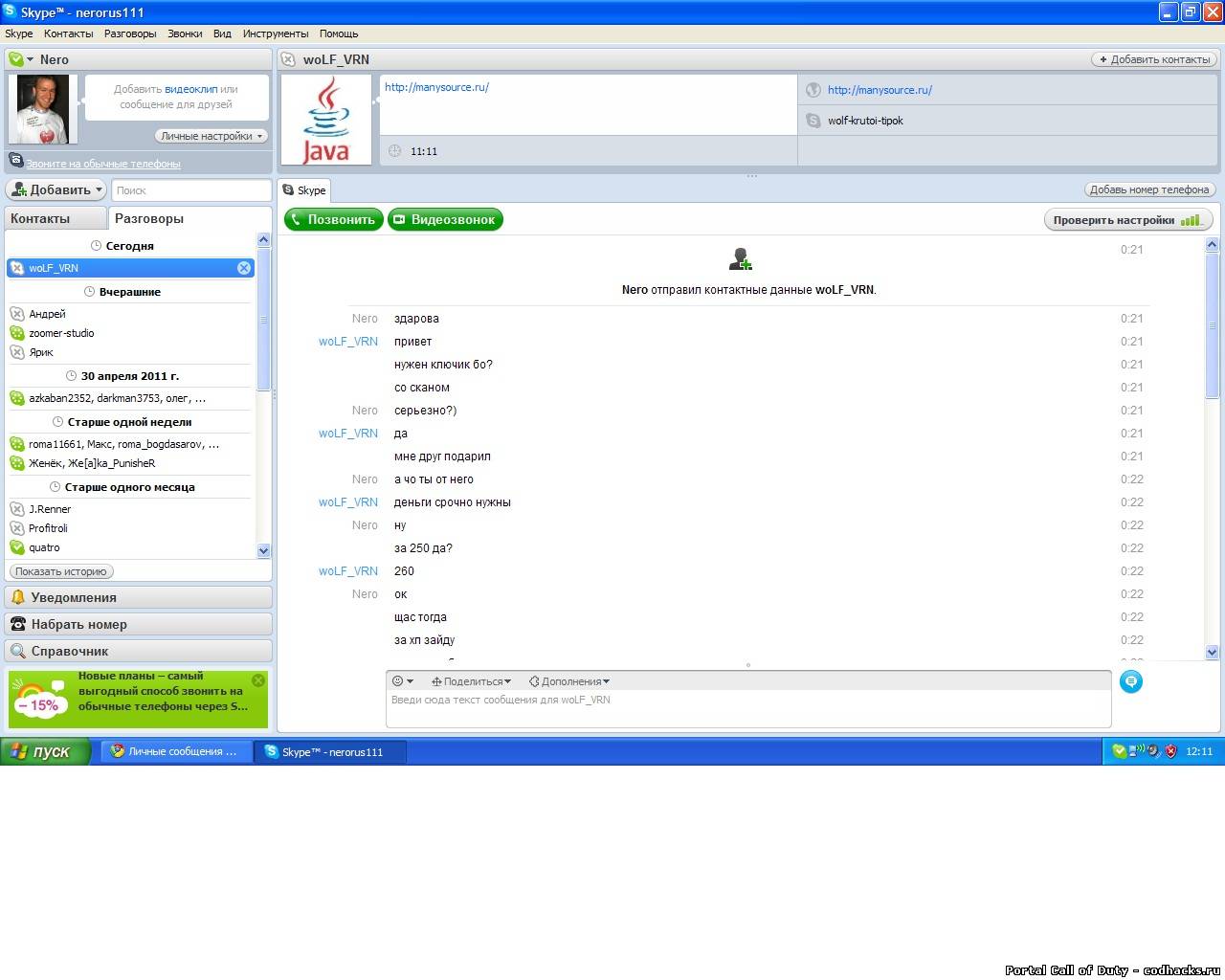Select the woLF_VRN conversation row
Viewport: 1225px width, 980px height.
pos(130,268)
